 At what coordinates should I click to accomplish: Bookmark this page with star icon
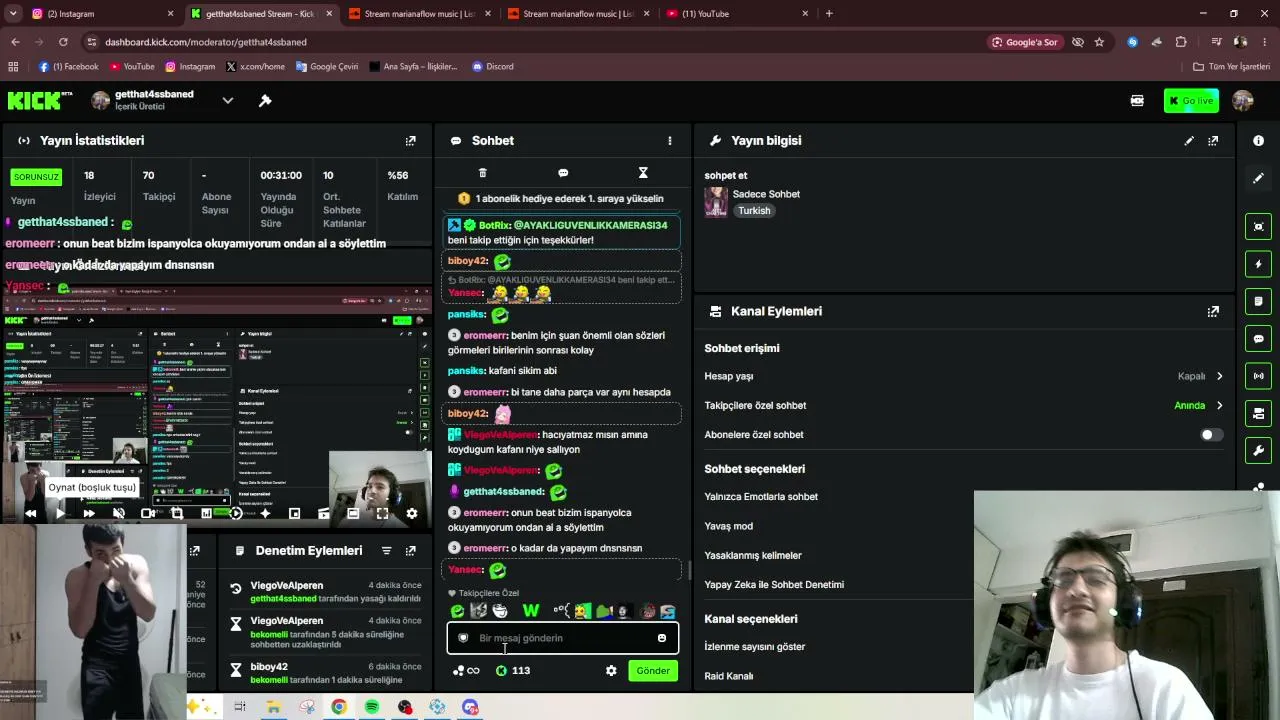[1099, 42]
